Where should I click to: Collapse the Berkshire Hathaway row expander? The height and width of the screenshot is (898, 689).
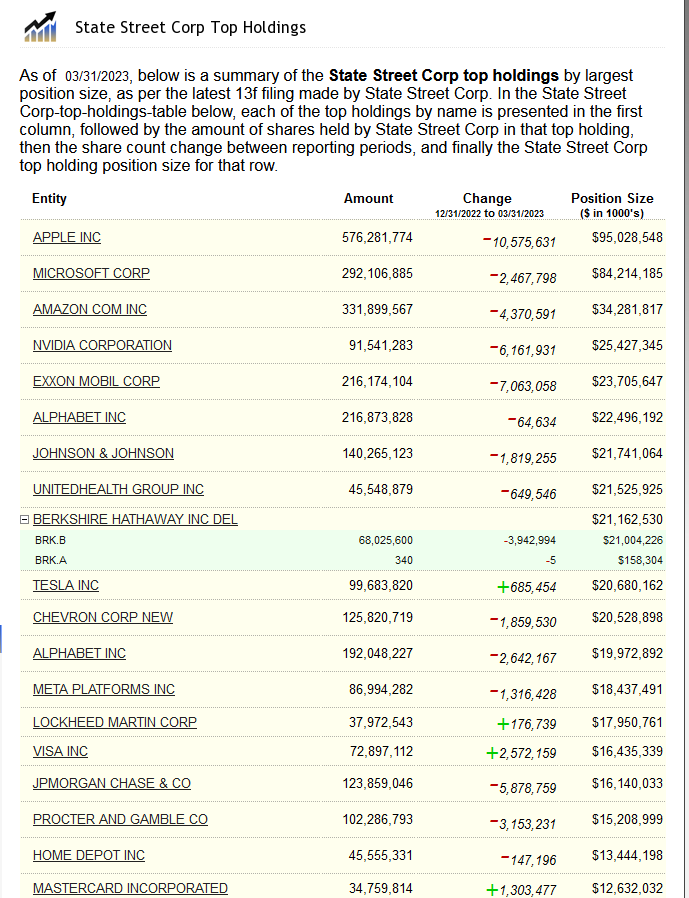(24, 519)
